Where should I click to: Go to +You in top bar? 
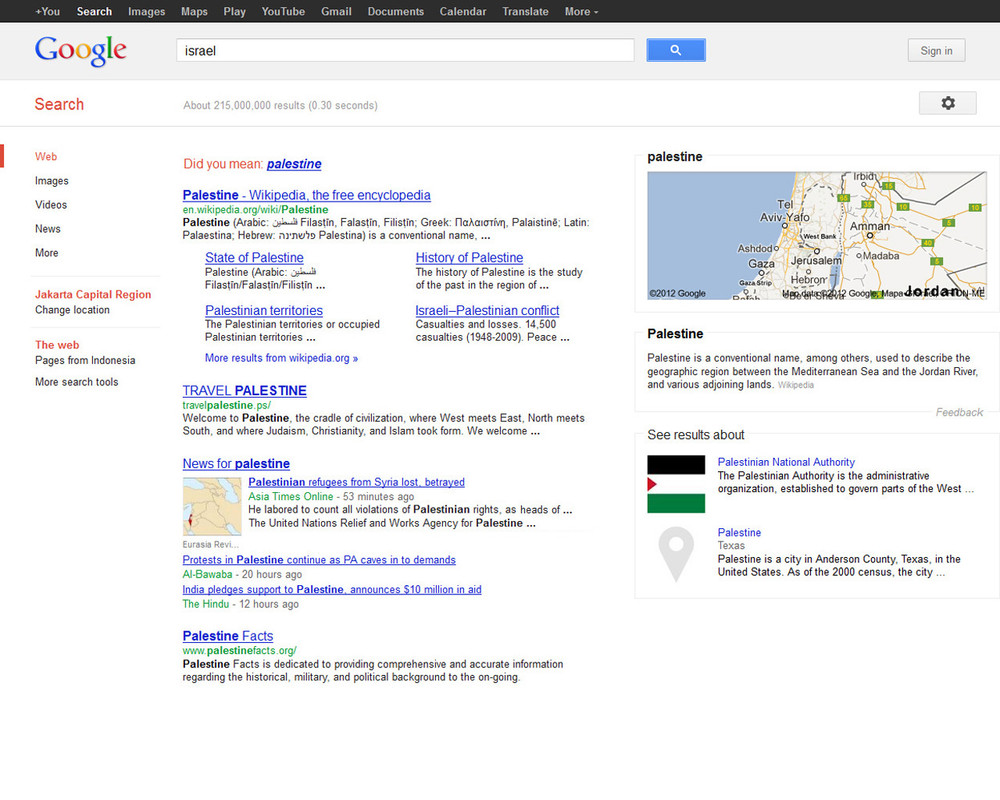(x=48, y=11)
